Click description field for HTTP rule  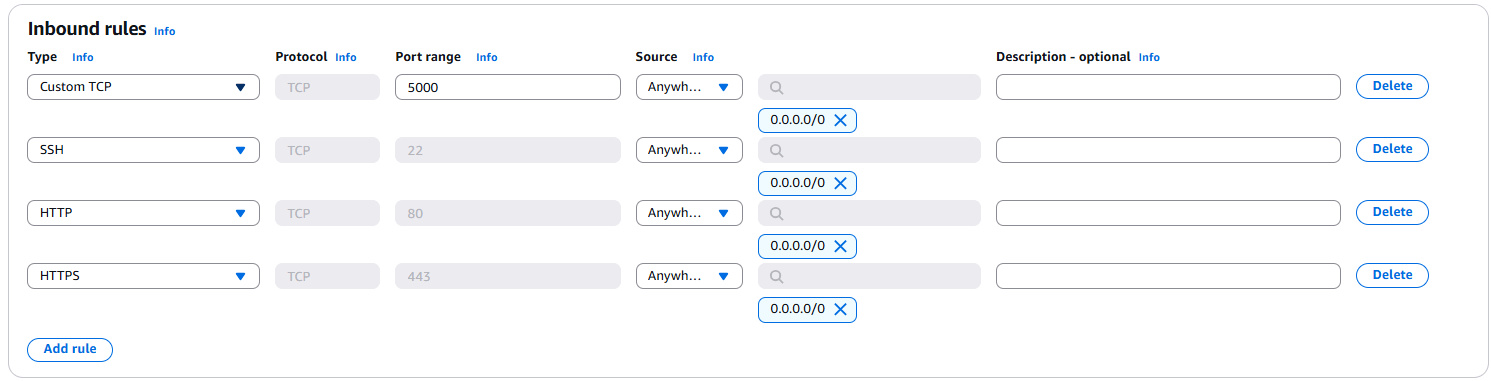1168,213
